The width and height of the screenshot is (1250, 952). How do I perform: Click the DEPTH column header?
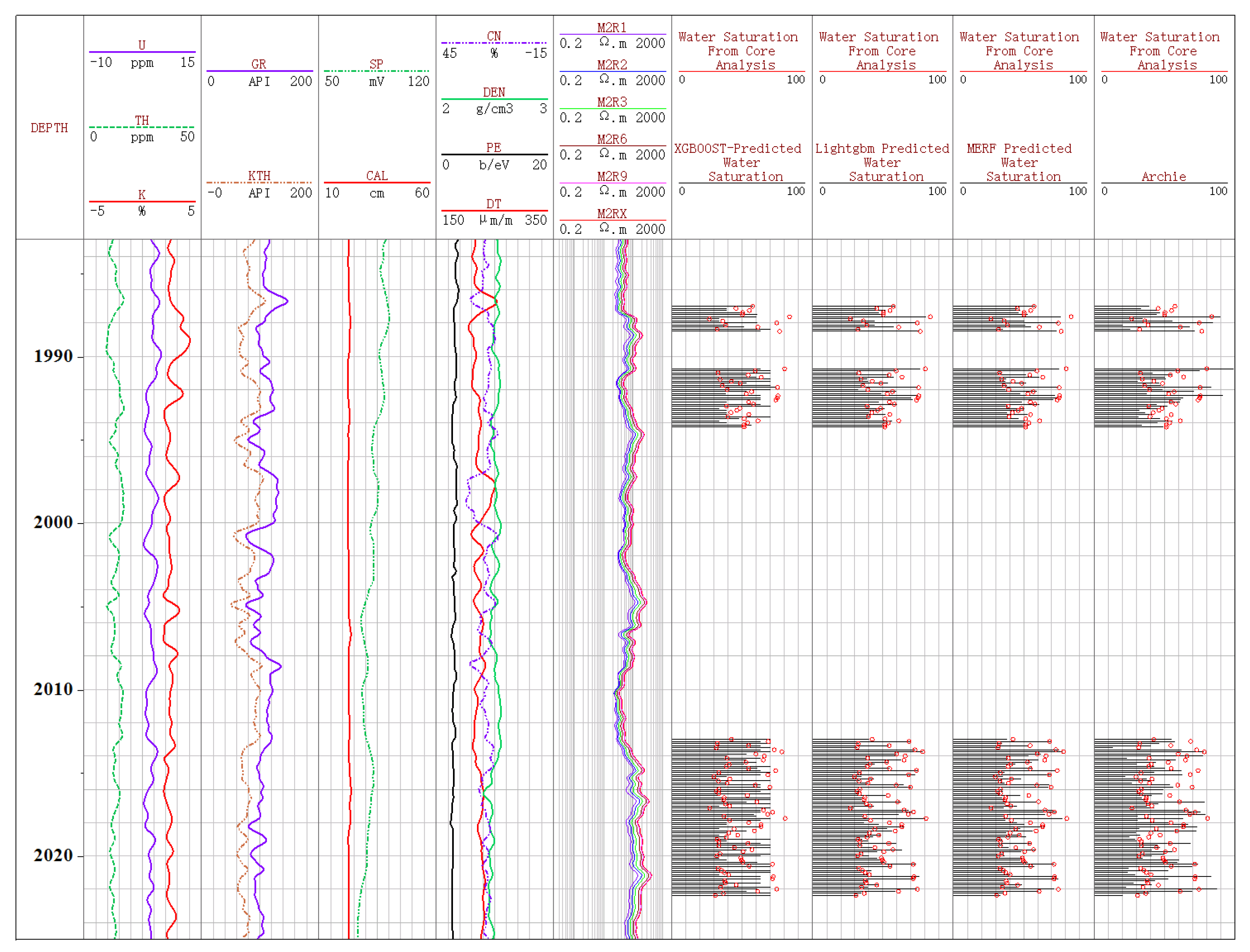[49, 128]
